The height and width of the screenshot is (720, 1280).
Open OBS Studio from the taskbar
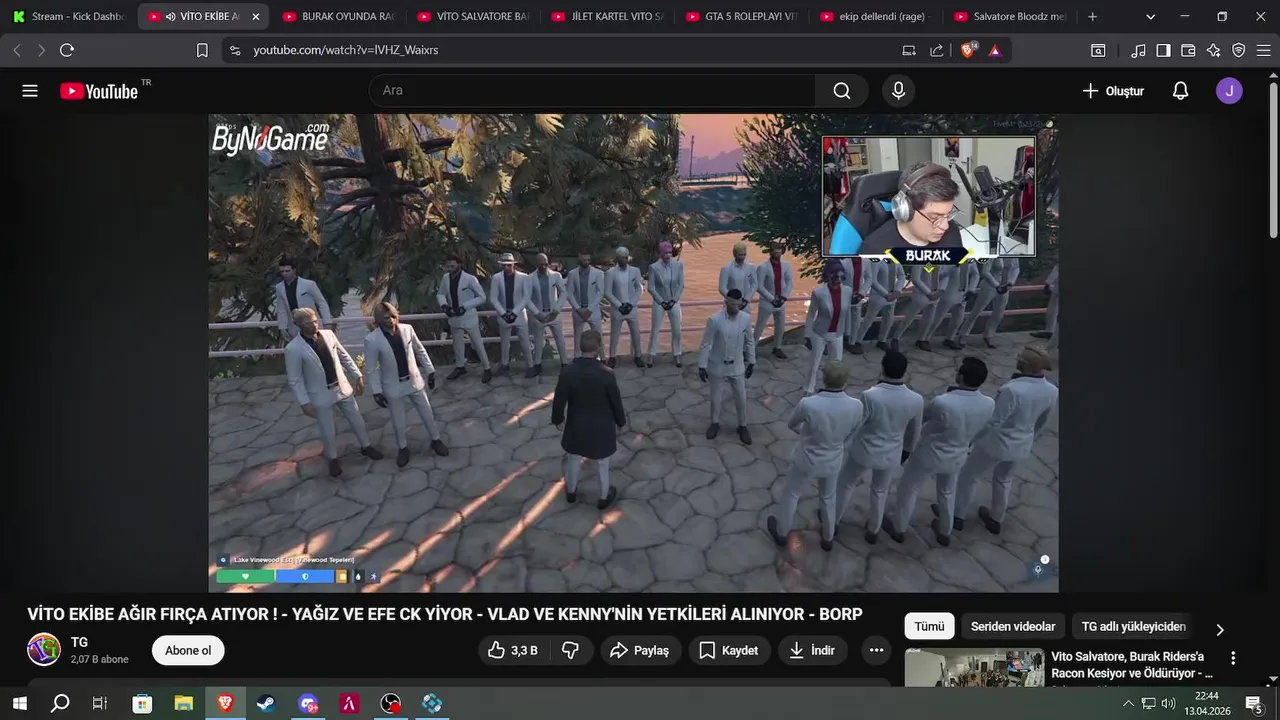pos(390,704)
